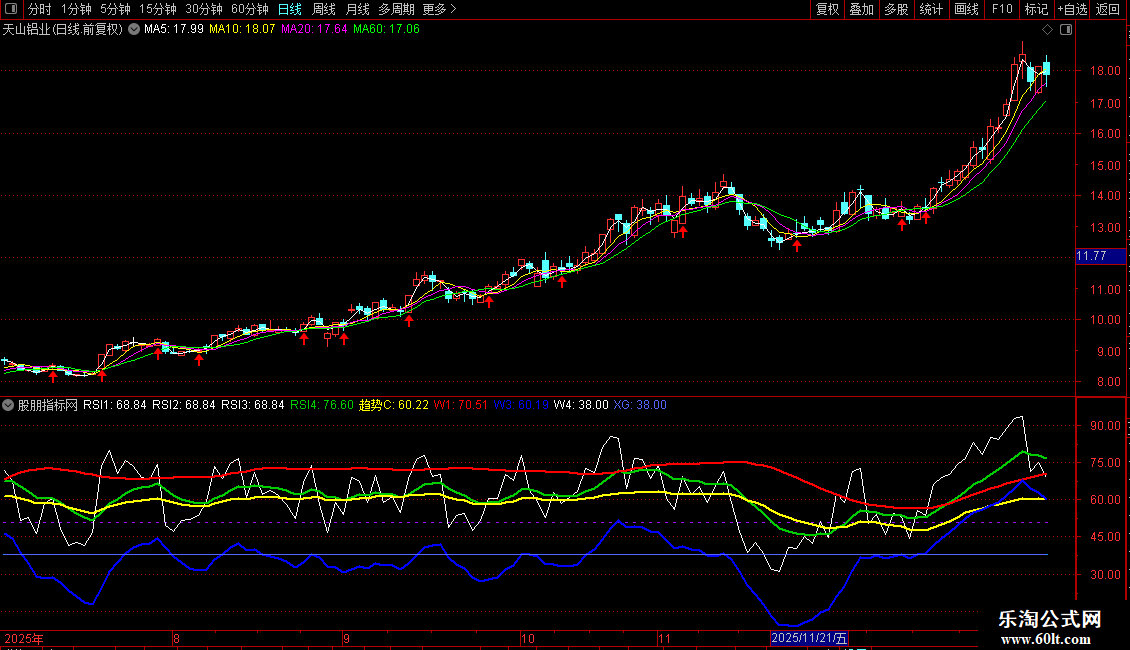Switch to 5分钟 period
Viewport: 1130px width, 650px height.
[115, 9]
